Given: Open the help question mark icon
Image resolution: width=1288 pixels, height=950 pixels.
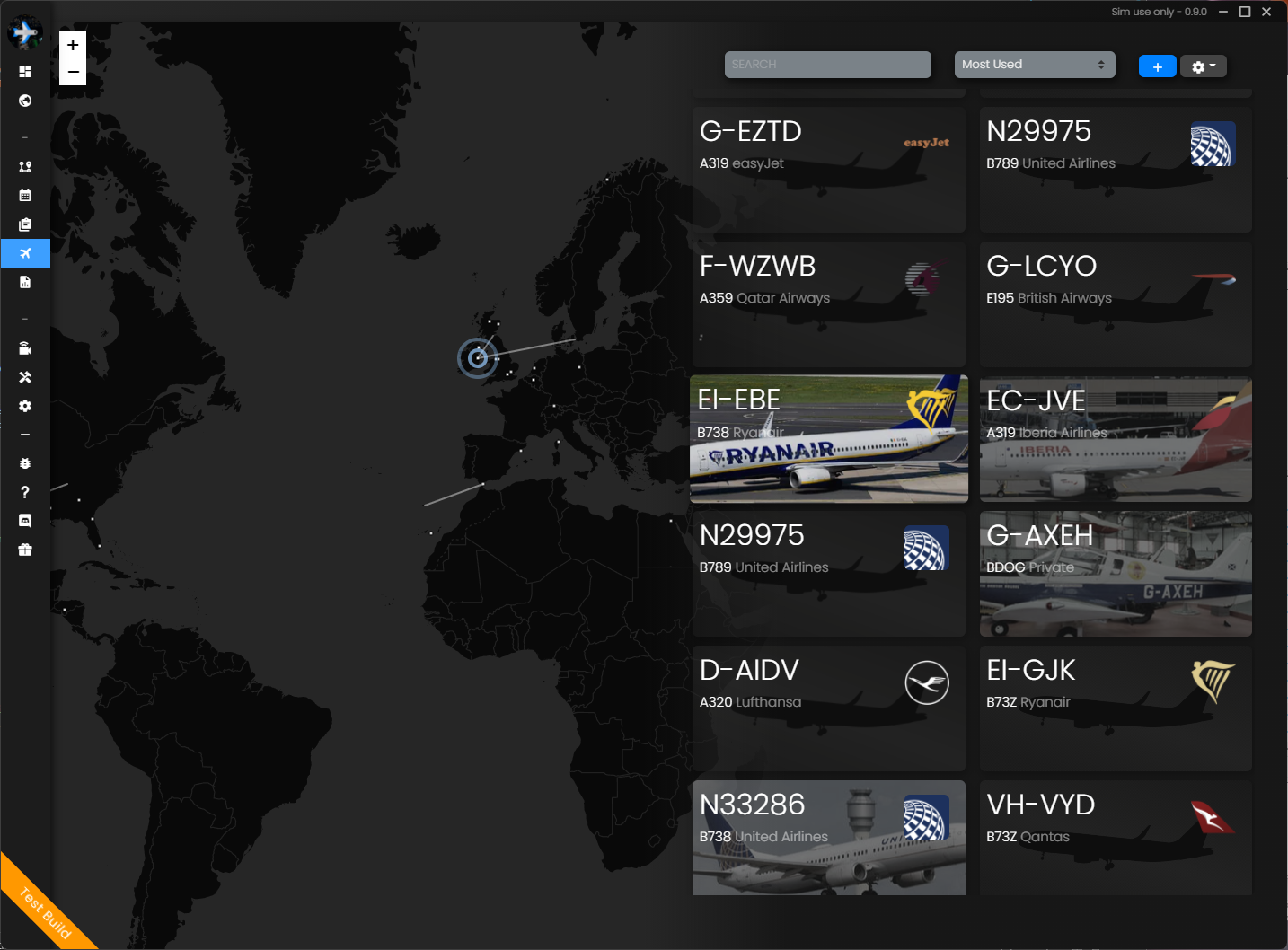Looking at the screenshot, I should click(x=25, y=492).
